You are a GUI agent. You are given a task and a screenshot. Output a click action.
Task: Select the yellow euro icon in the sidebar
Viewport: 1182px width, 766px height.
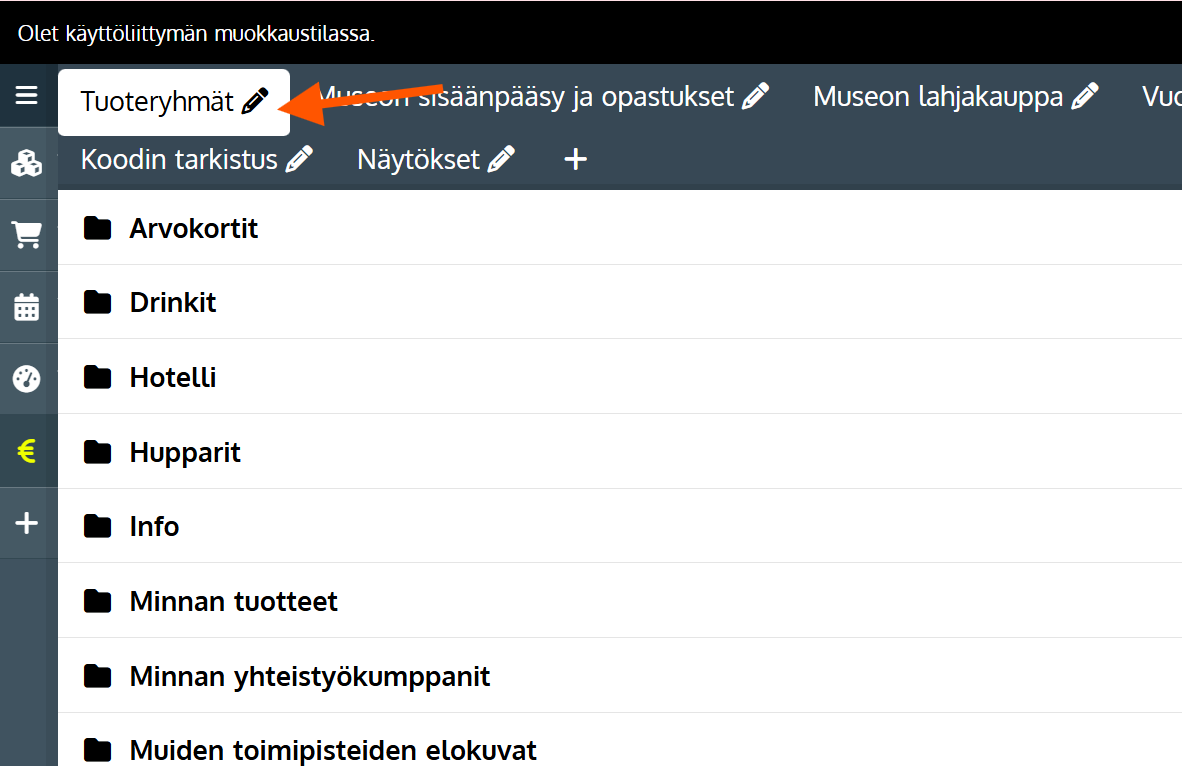(27, 452)
